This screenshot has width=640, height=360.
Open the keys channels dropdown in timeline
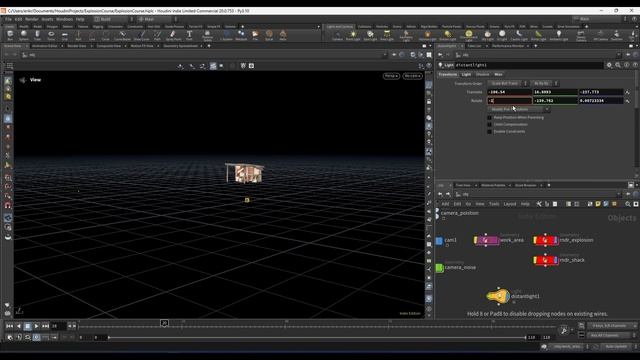click(x=612, y=326)
